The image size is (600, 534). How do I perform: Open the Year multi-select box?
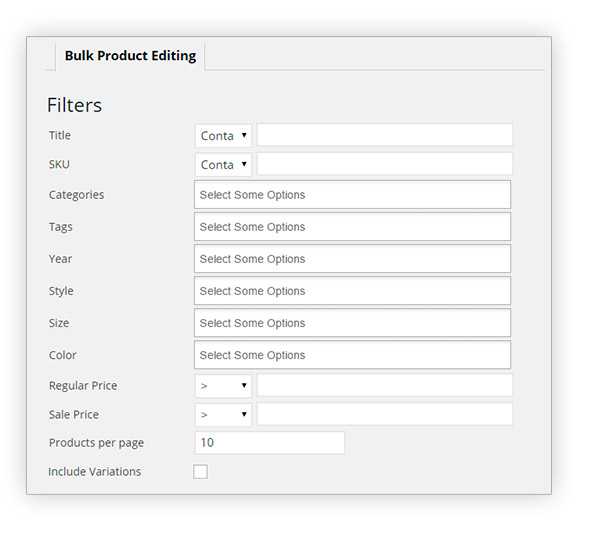(x=352, y=259)
